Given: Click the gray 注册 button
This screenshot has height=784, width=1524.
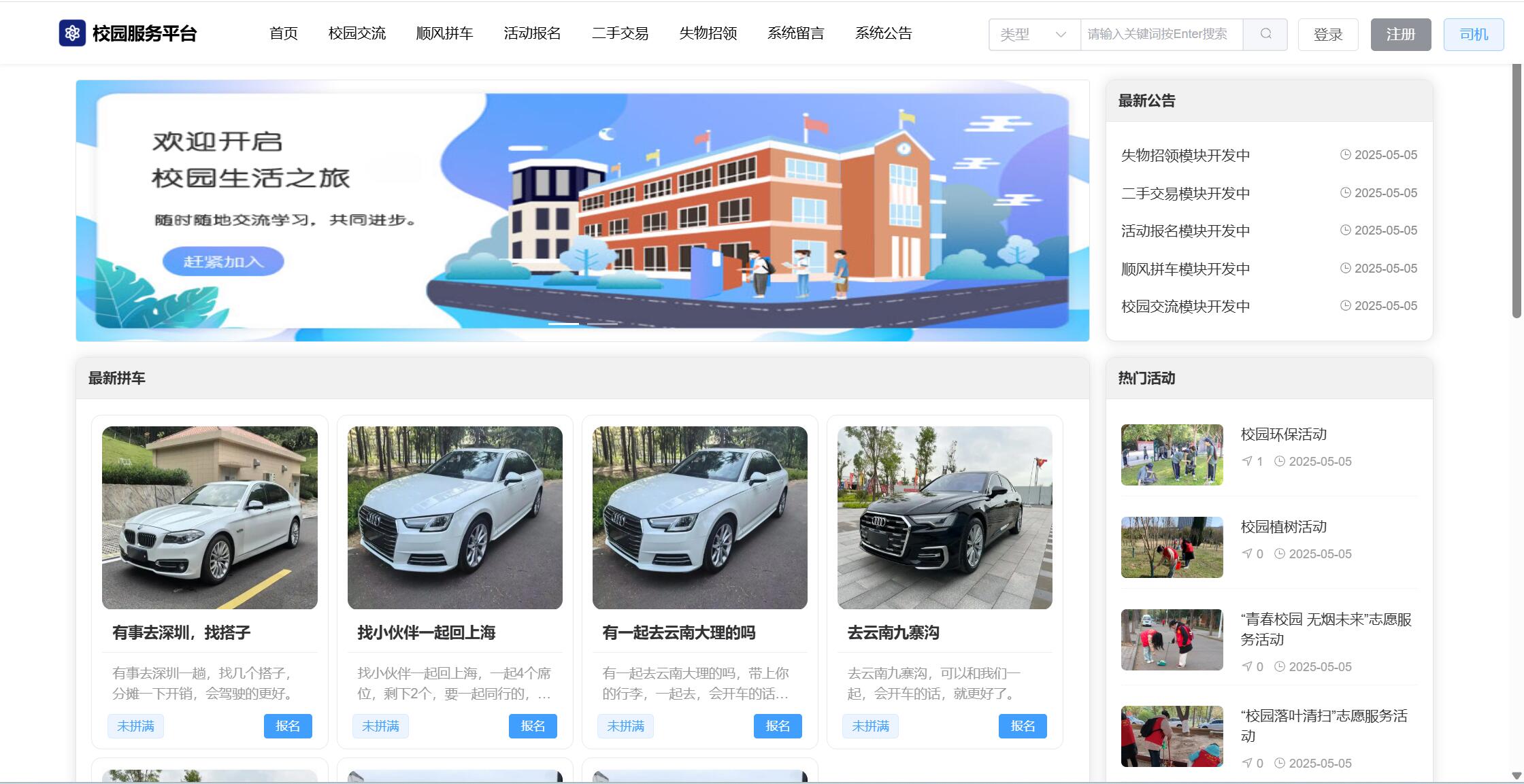Looking at the screenshot, I should (1400, 35).
